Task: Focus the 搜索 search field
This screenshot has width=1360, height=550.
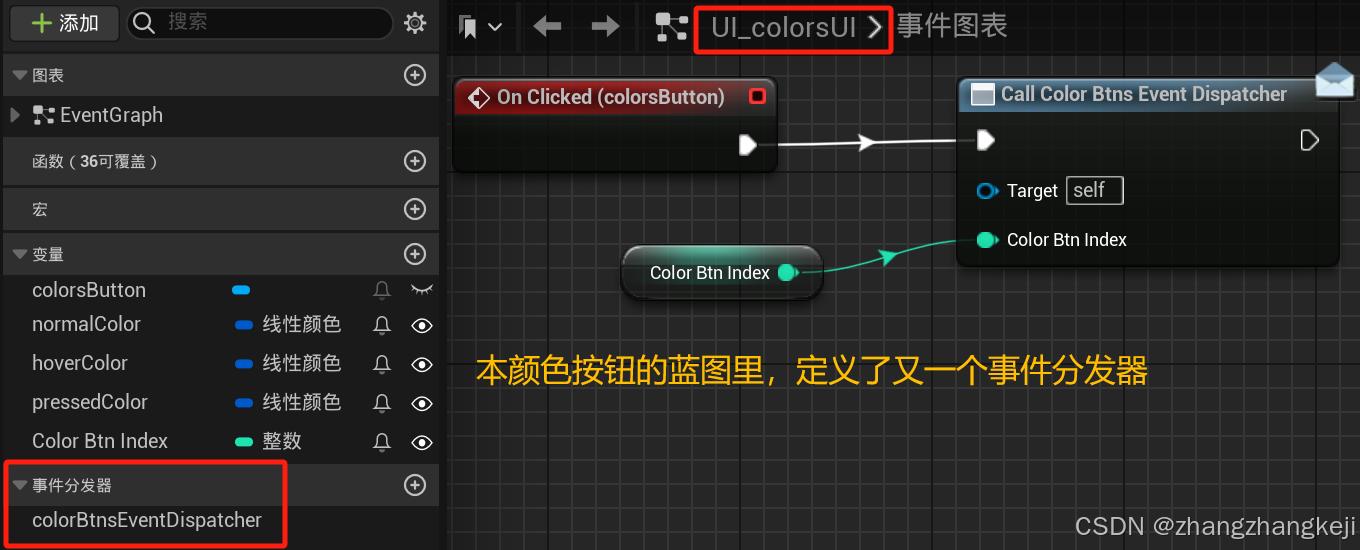Action: pos(260,23)
